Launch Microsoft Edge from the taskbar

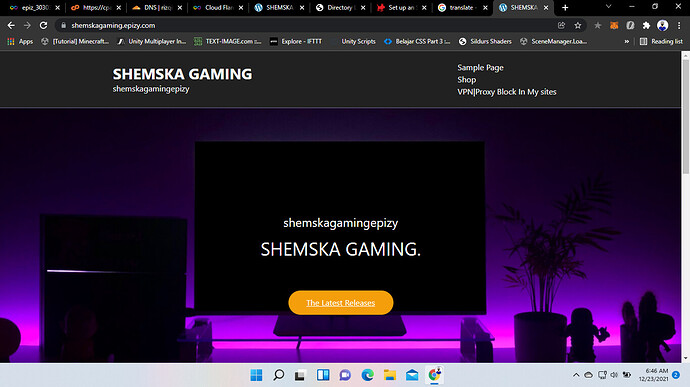coord(367,375)
